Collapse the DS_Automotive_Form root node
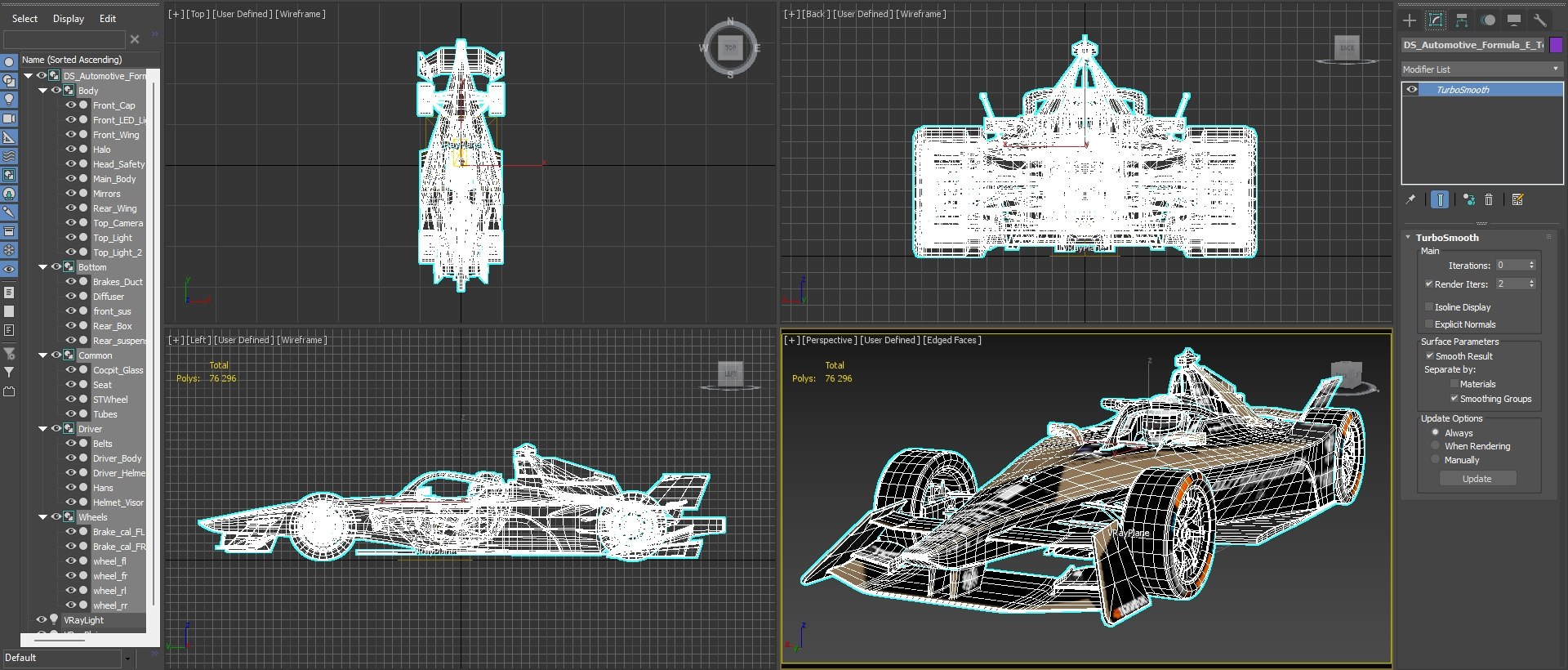The width and height of the screenshot is (1568, 670). tap(29, 75)
